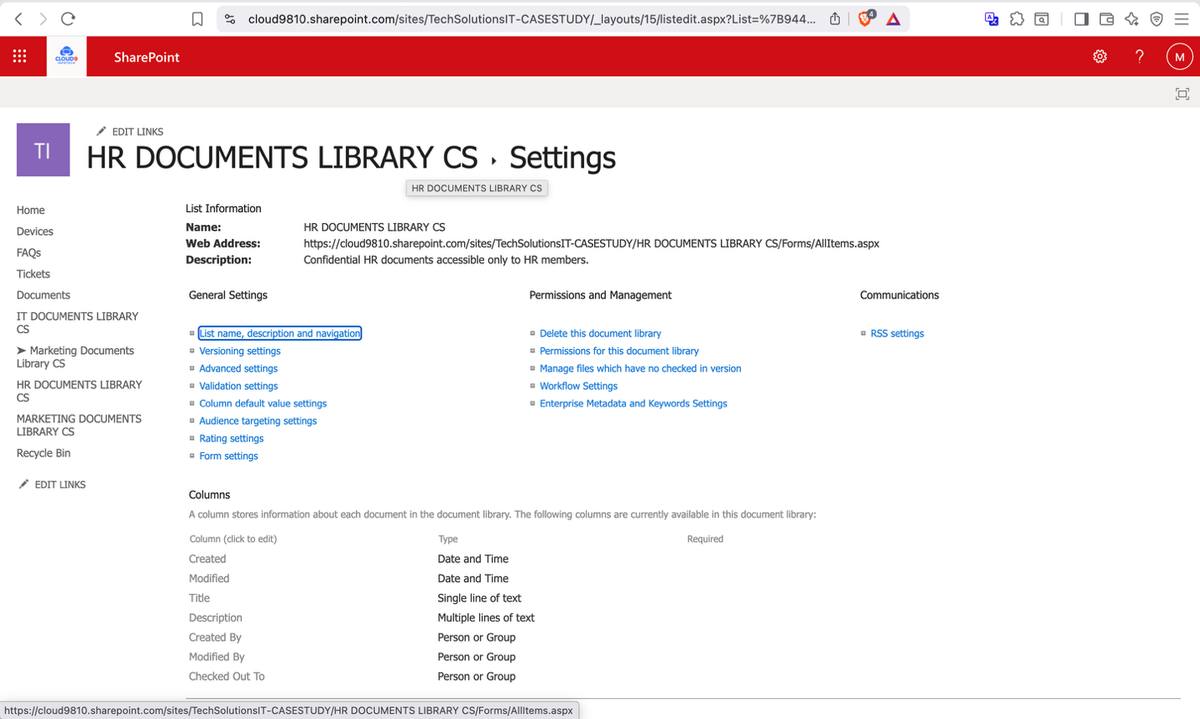Open the account avatar M
1200x719 pixels.
click(1179, 57)
